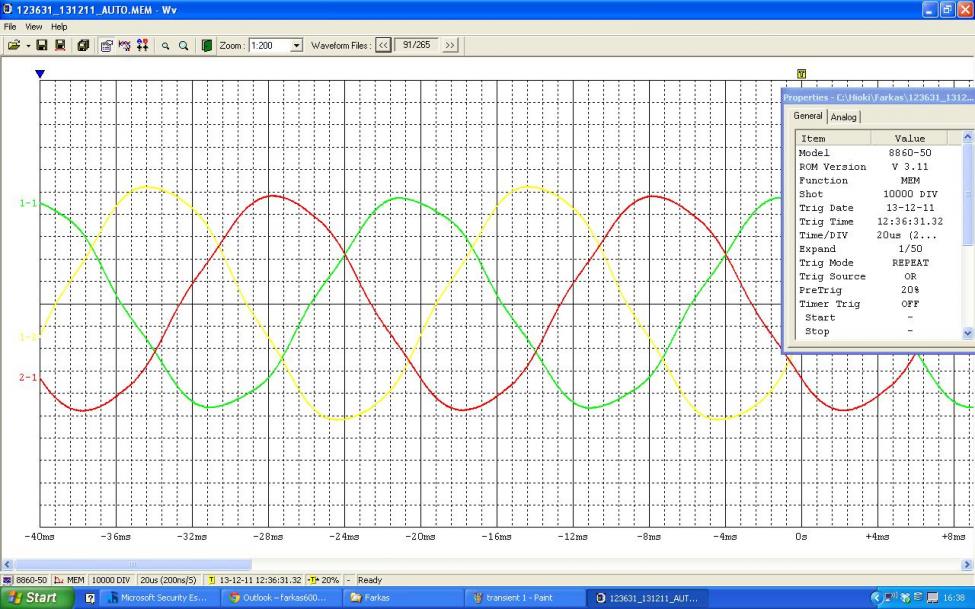Click the small magnifier zoom out icon
This screenshot has height=609, width=975.
click(165, 46)
